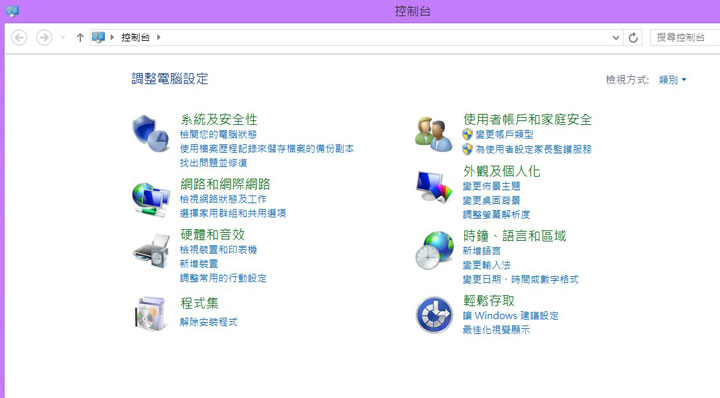Click the 新增裝置 link

199,264
